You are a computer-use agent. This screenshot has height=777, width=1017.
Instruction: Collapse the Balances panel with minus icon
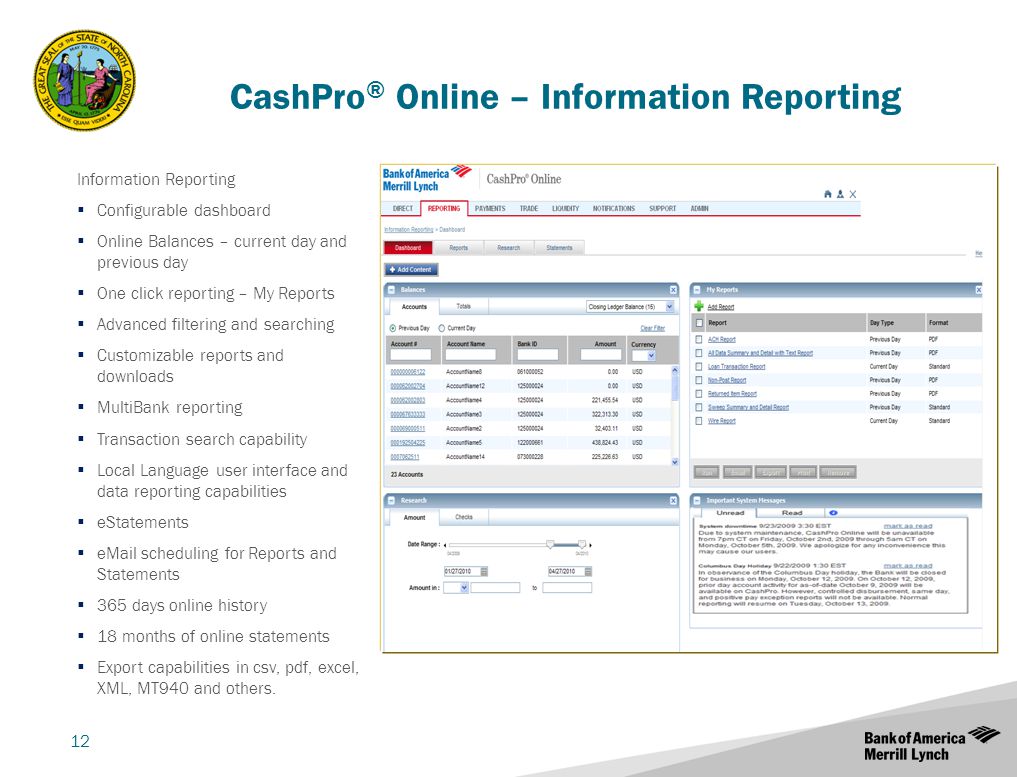(392, 290)
